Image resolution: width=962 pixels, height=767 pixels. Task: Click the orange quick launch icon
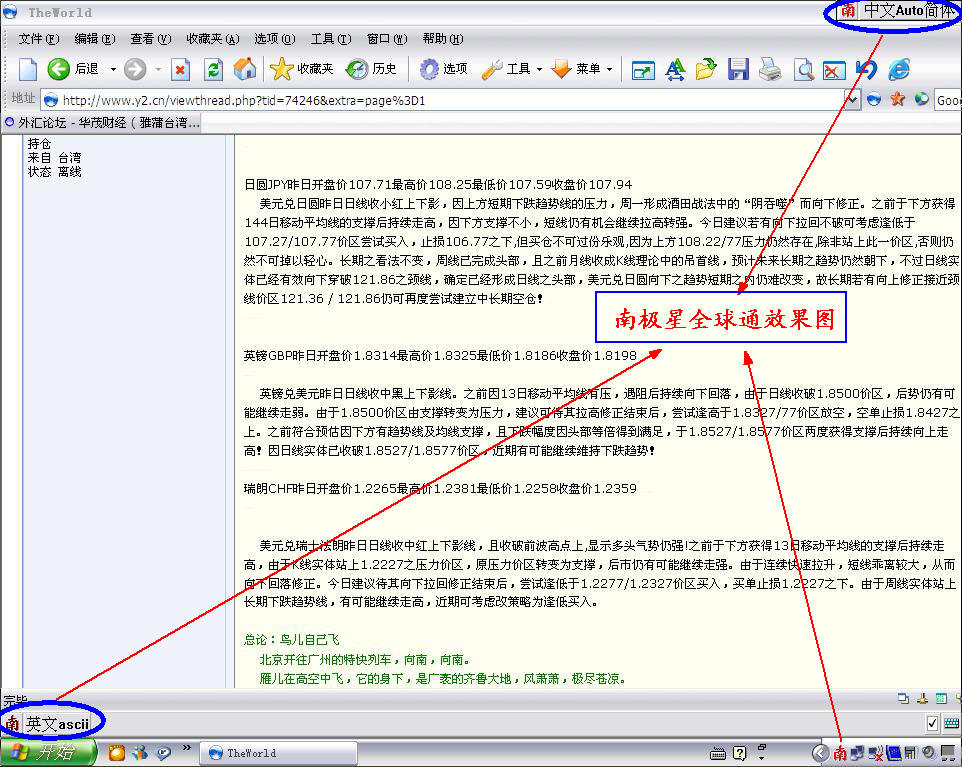point(117,753)
